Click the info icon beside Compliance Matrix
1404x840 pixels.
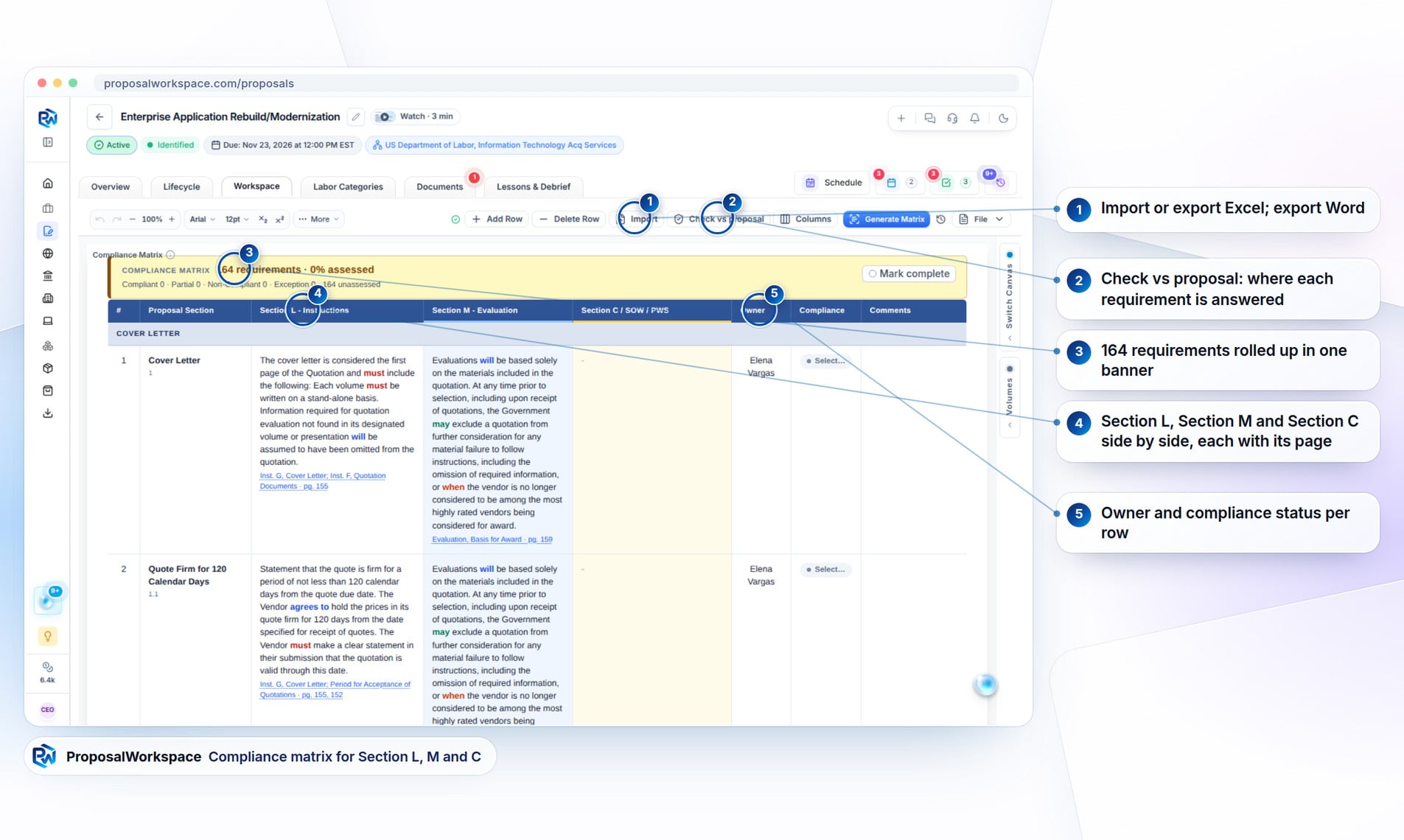click(170, 255)
